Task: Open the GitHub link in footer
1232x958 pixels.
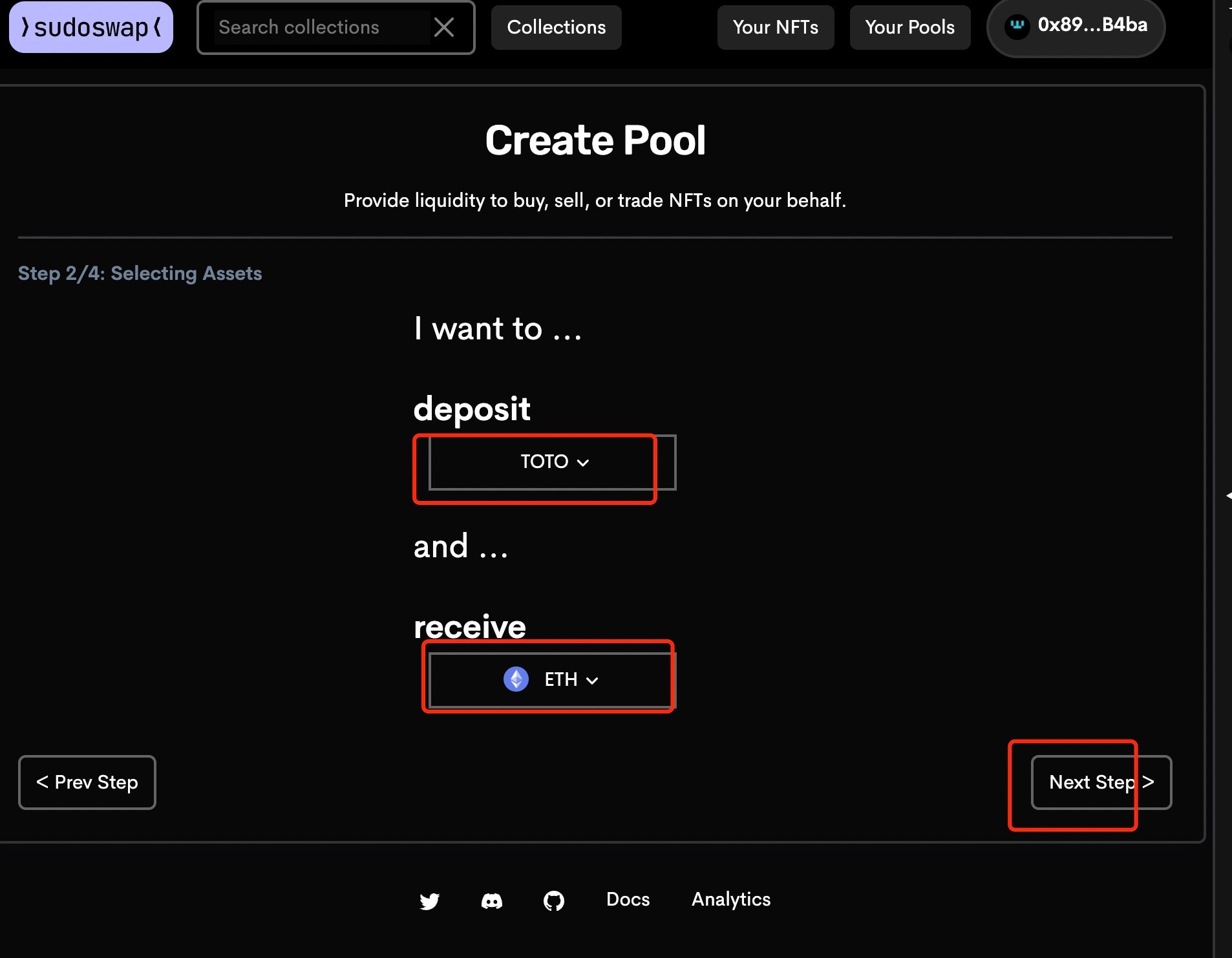Action: (554, 900)
